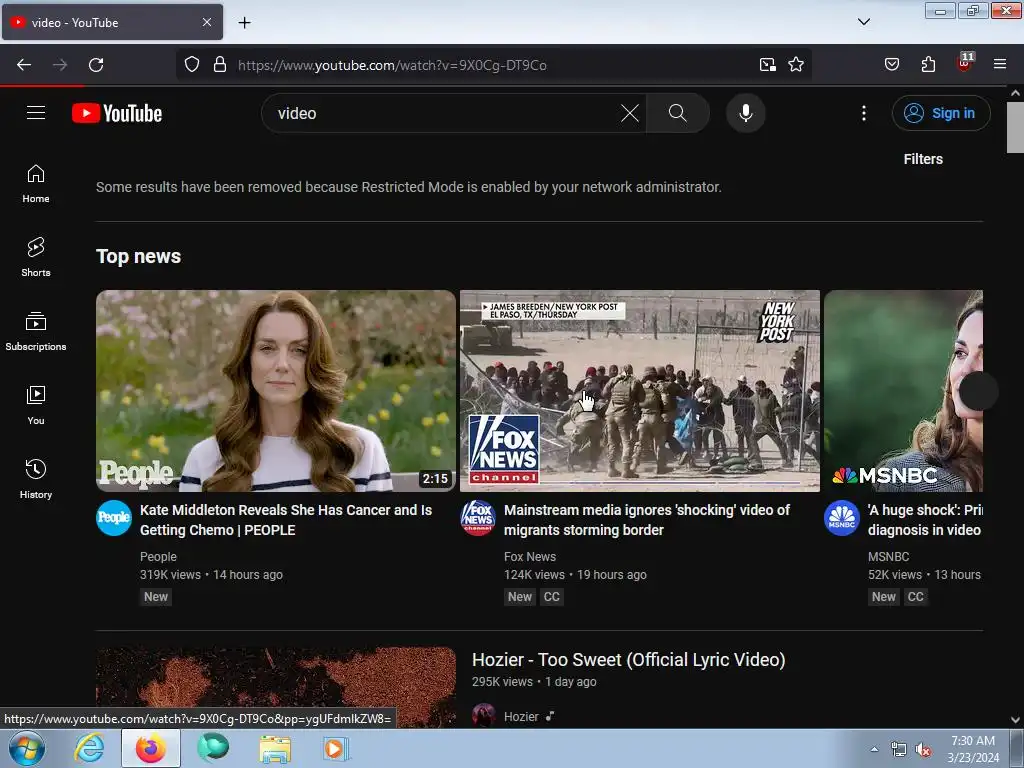Click the page vertical scrollbar thumb

point(1015,127)
